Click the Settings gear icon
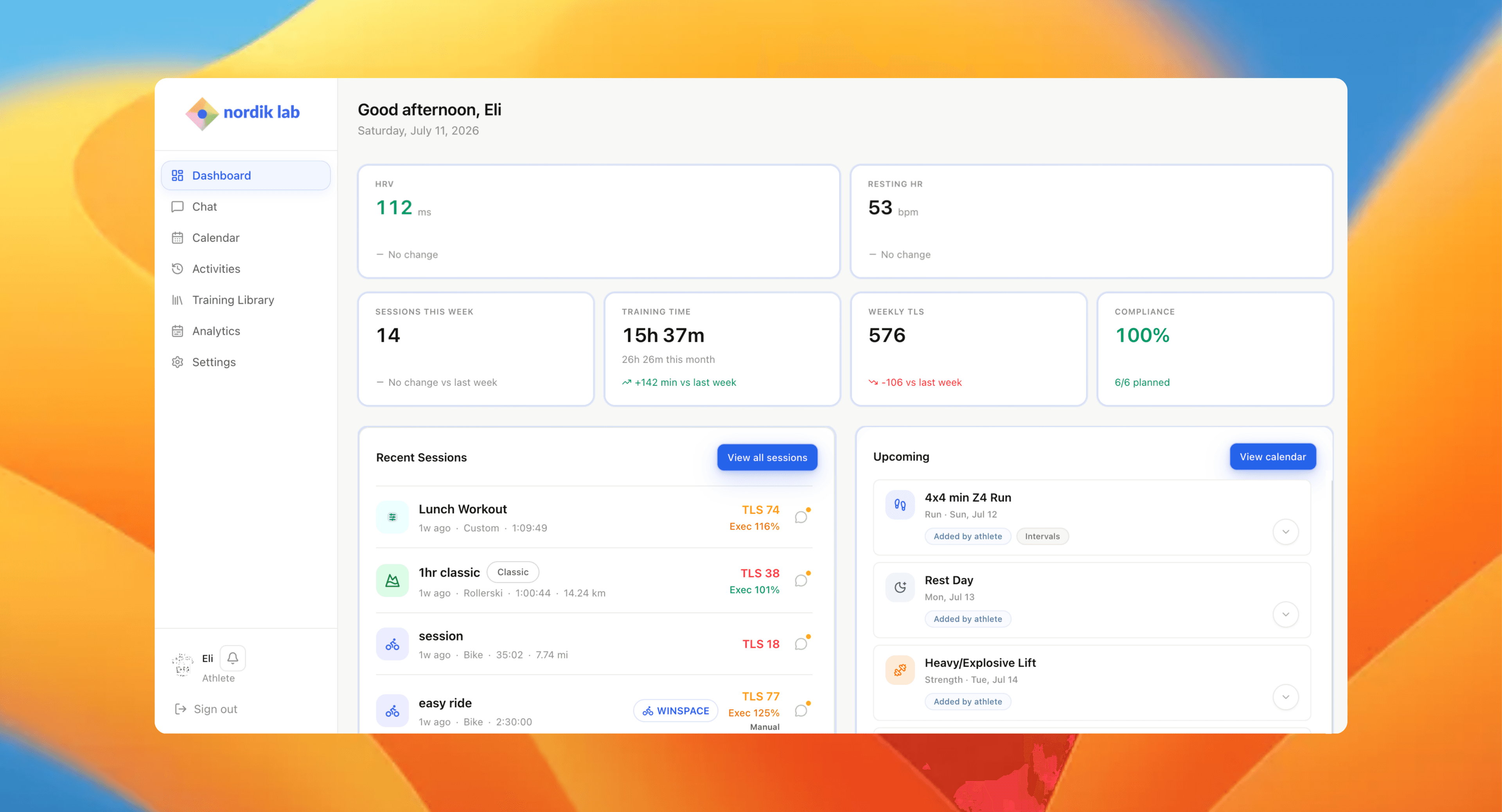The image size is (1502, 812). tap(177, 362)
